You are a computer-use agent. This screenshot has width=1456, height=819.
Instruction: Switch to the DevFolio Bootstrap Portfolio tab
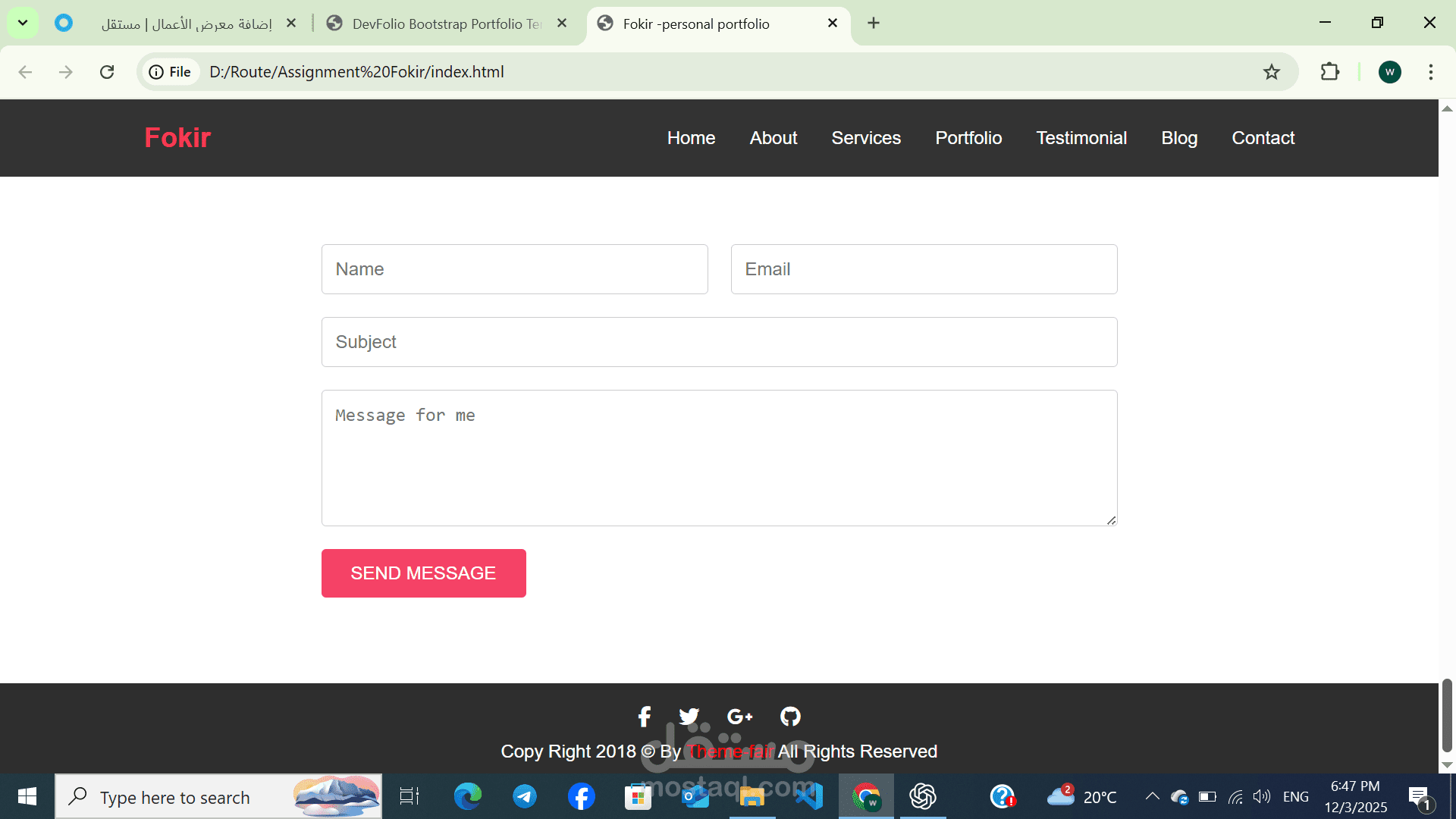(447, 24)
